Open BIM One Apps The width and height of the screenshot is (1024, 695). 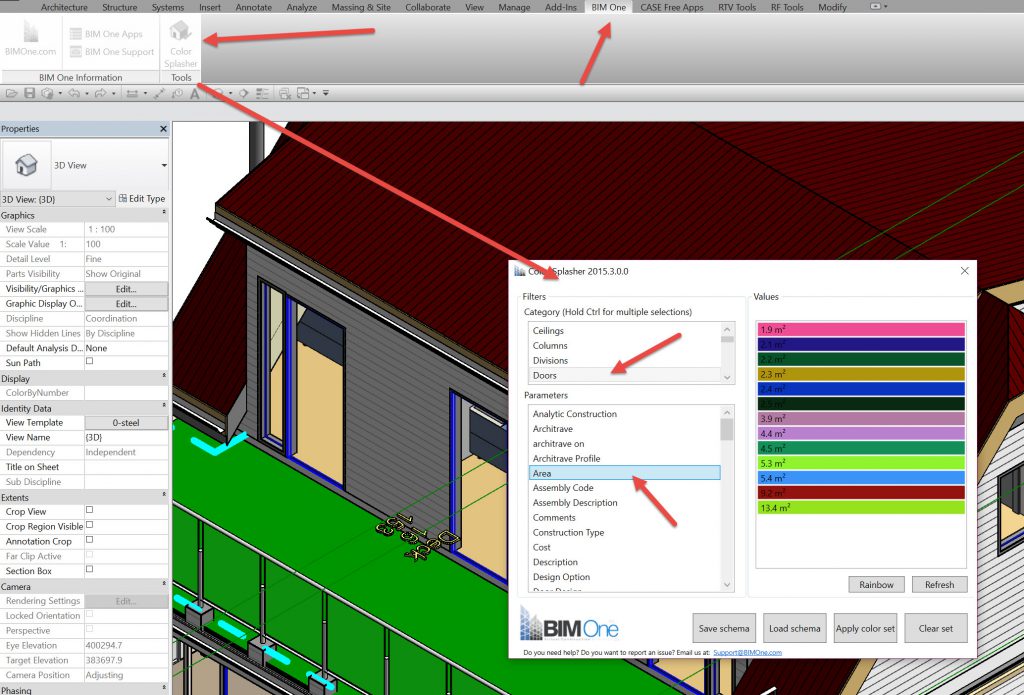(105, 34)
